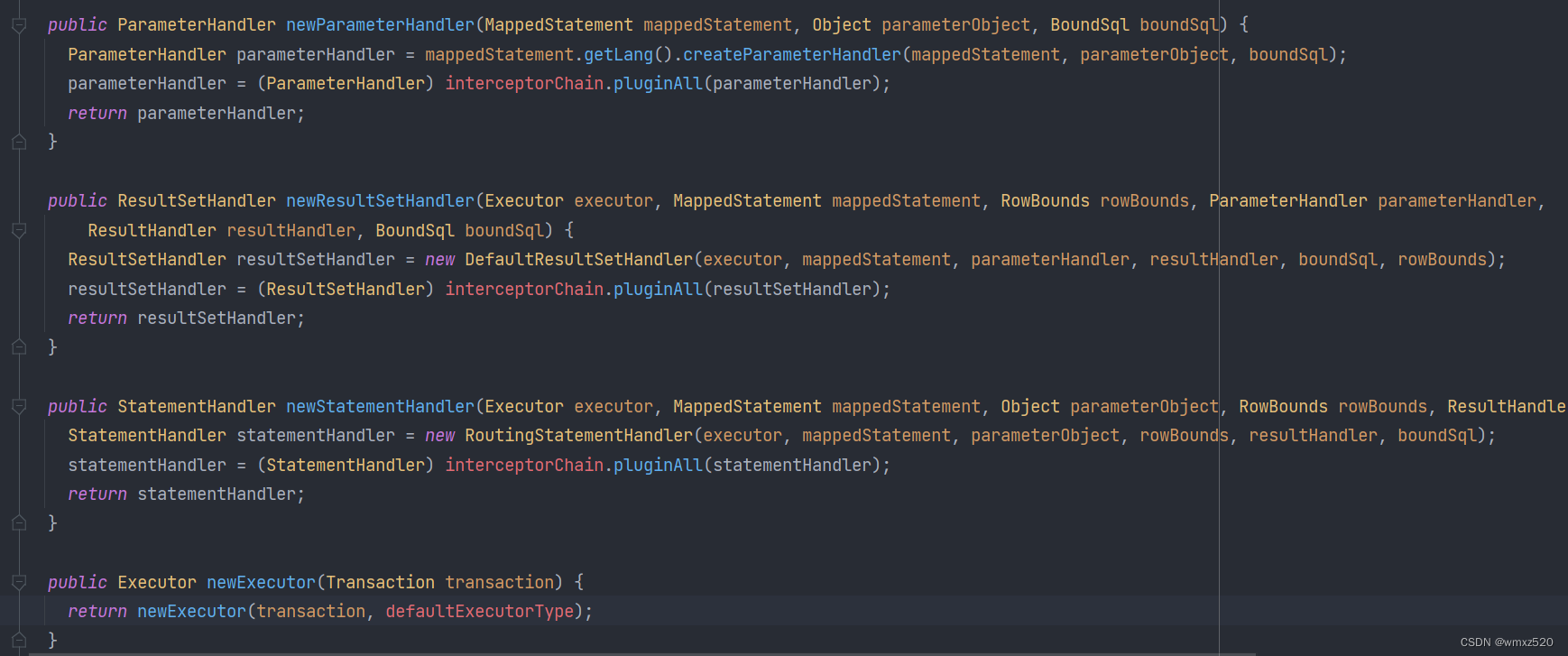This screenshot has height=656, width=1568.
Task: Collapse the newParameterHandler method fold marker
Action: click(19, 25)
